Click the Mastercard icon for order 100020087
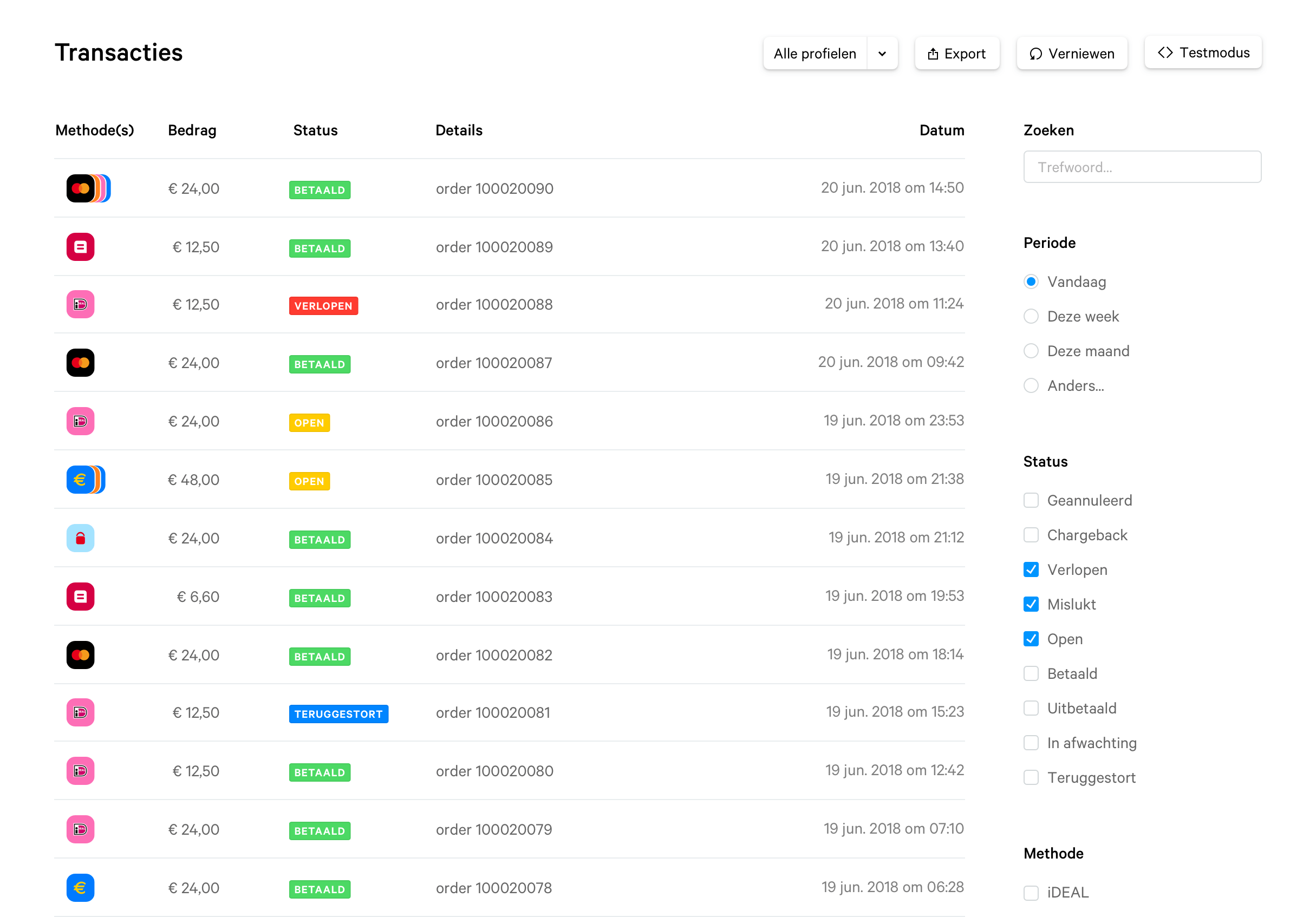Image resolution: width=1316 pixels, height=917 pixels. click(x=80, y=363)
